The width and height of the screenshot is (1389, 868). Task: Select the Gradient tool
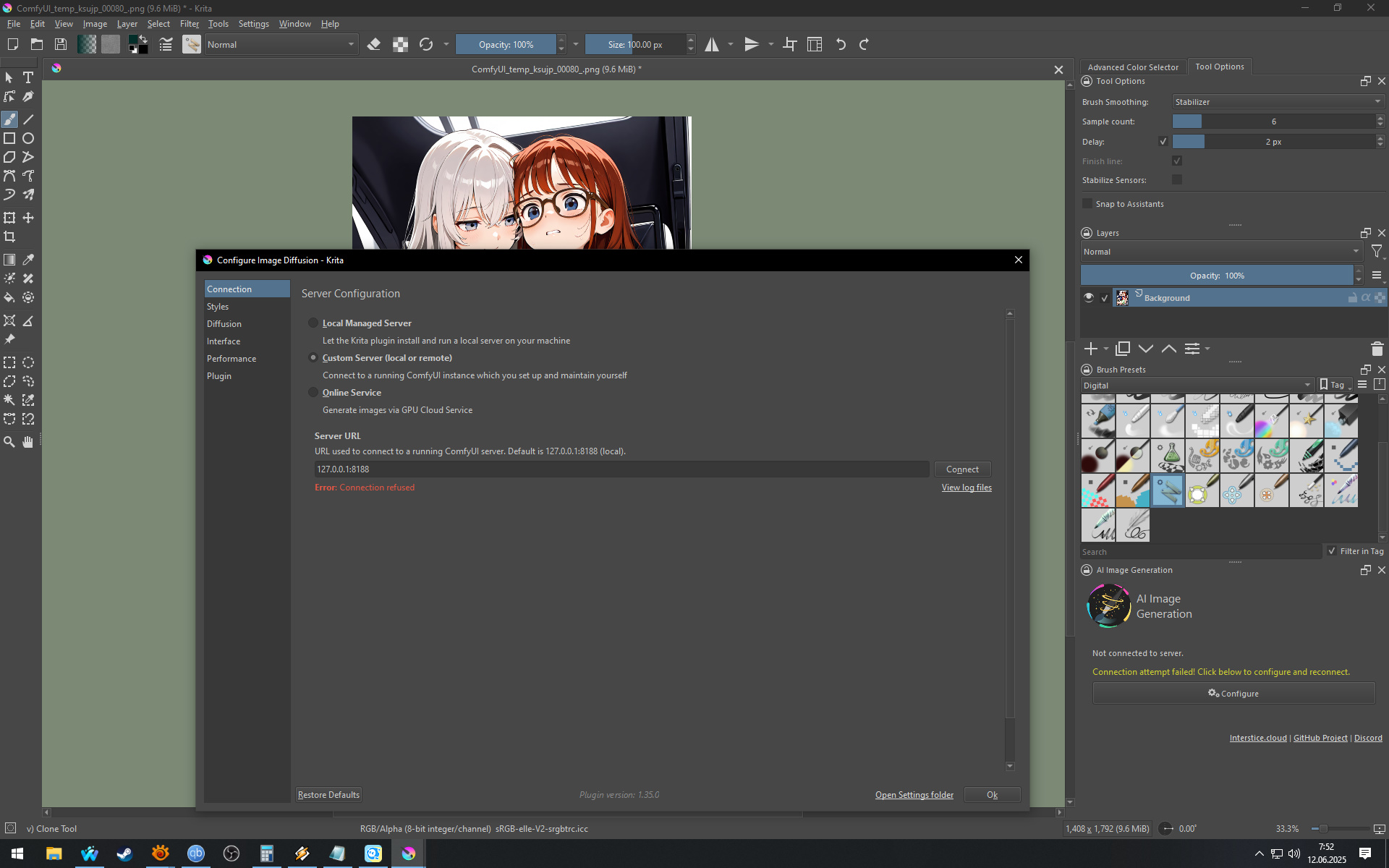tap(9, 260)
